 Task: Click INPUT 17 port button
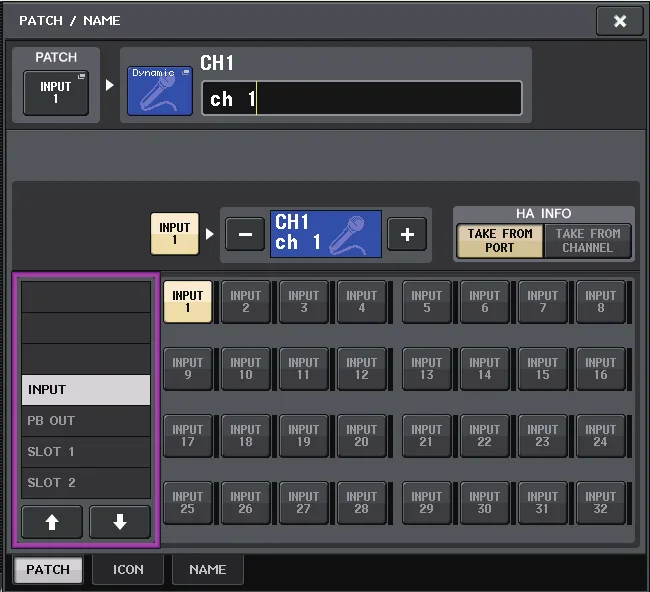(188, 436)
